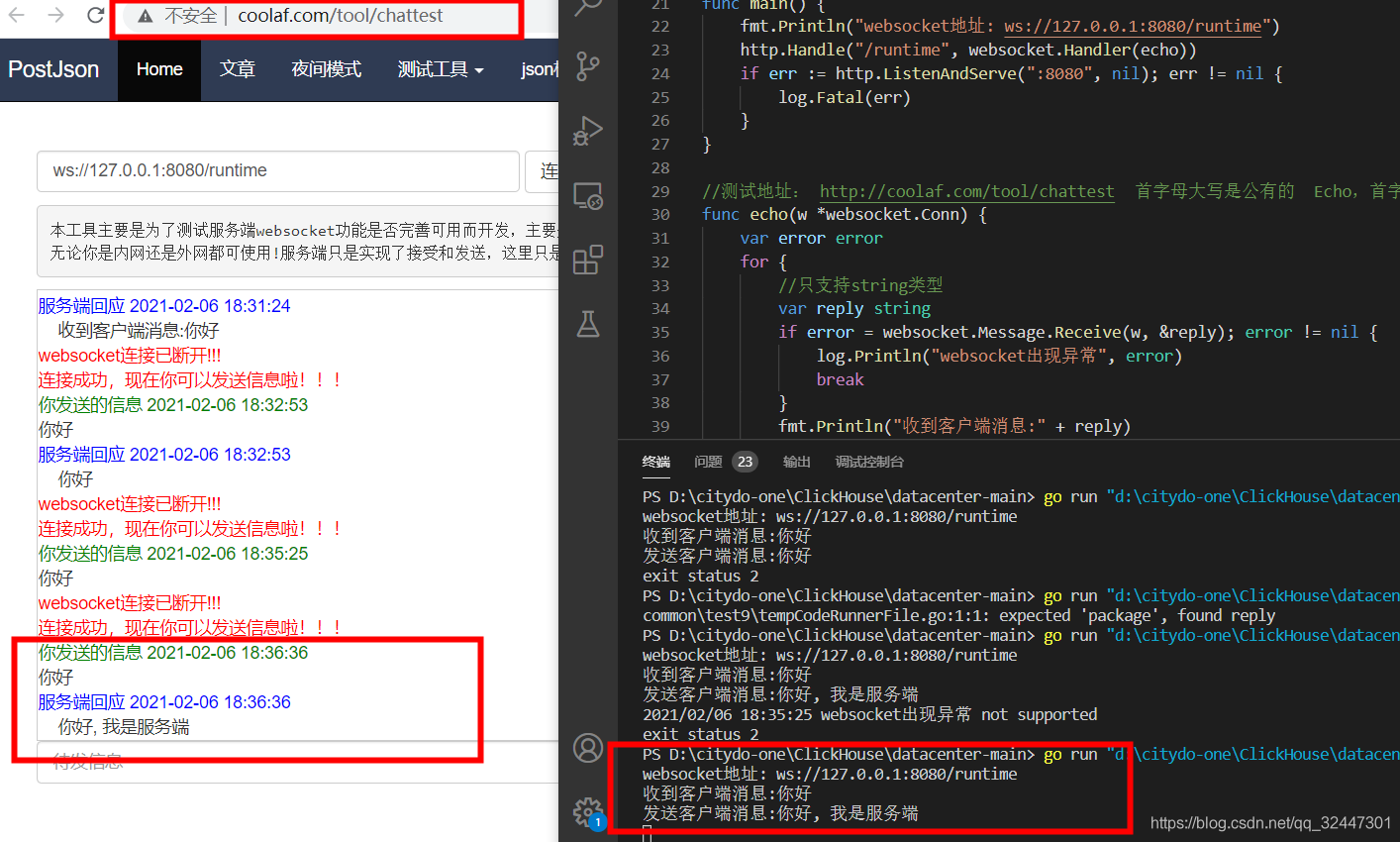Click the '你发送的信息 2021-02-06 18:32:53' log entry
Screen dimensions: 1400x842
173,405
